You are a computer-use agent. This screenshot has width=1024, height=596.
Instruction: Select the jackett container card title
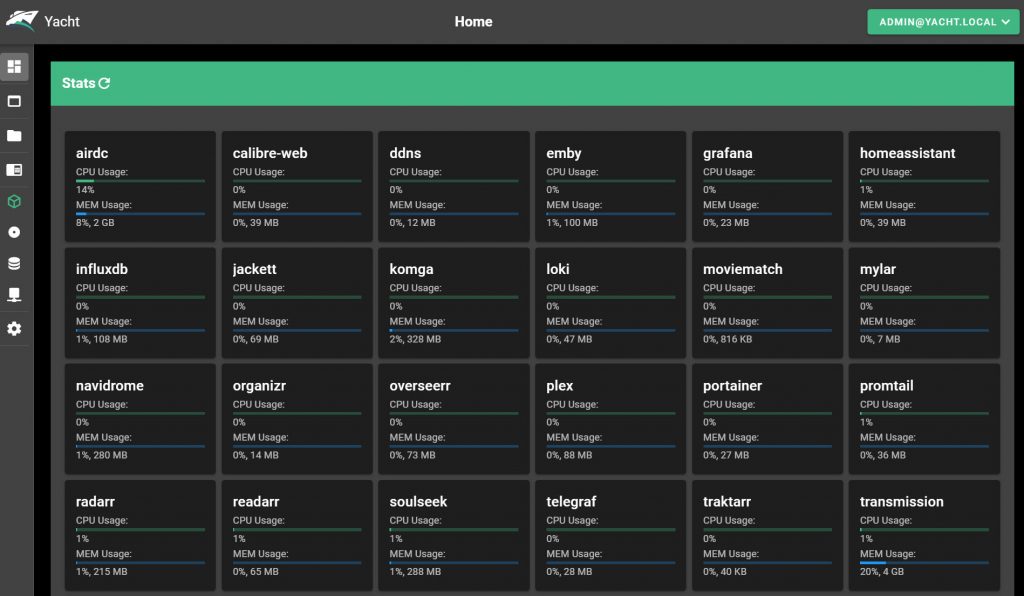tap(255, 269)
